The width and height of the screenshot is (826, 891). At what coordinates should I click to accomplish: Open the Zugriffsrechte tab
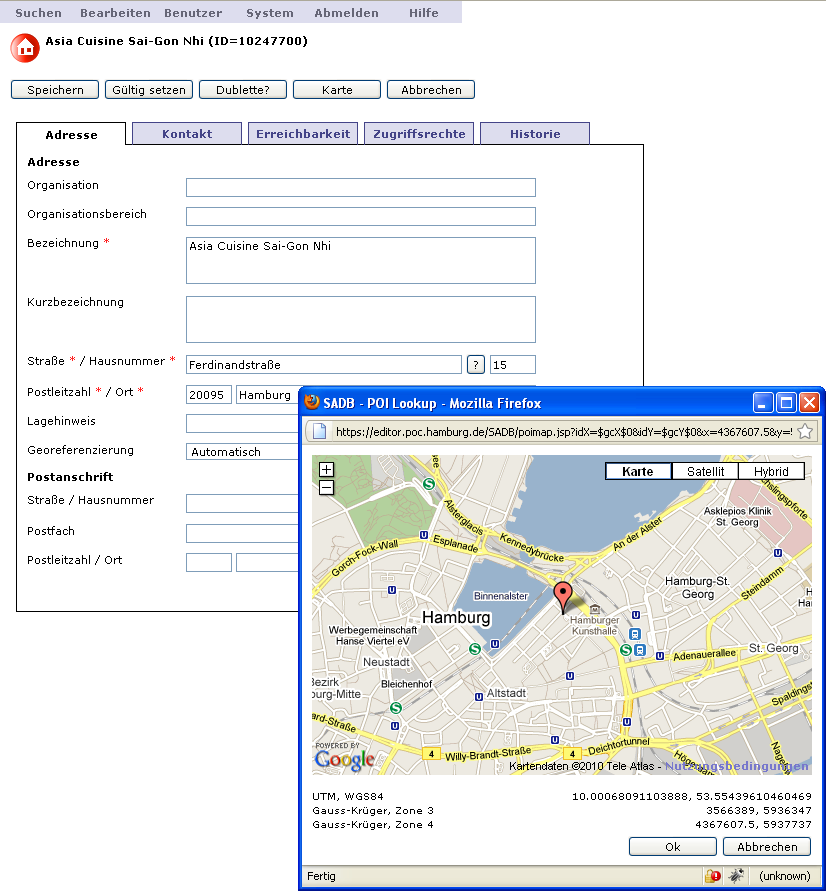419,134
